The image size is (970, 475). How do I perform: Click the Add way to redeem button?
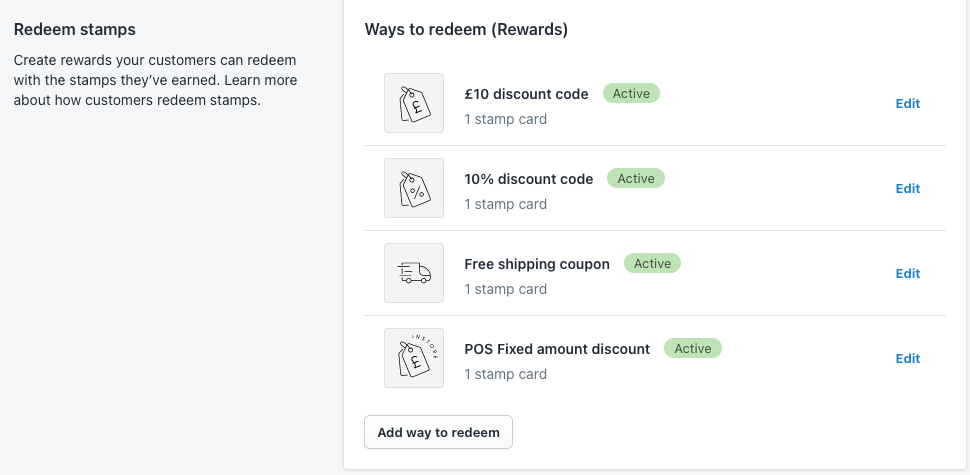click(x=438, y=432)
